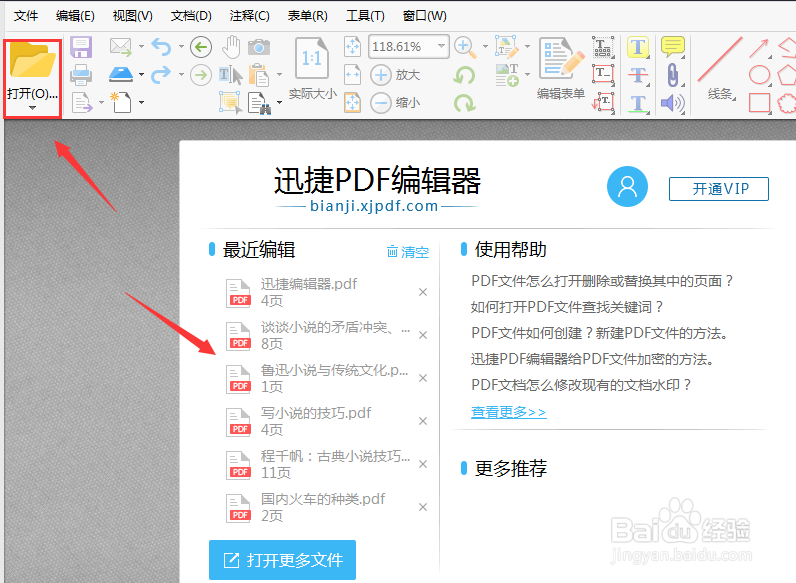796x583 pixels.
Task: Select the strikethrough text tool
Action: coord(638,75)
